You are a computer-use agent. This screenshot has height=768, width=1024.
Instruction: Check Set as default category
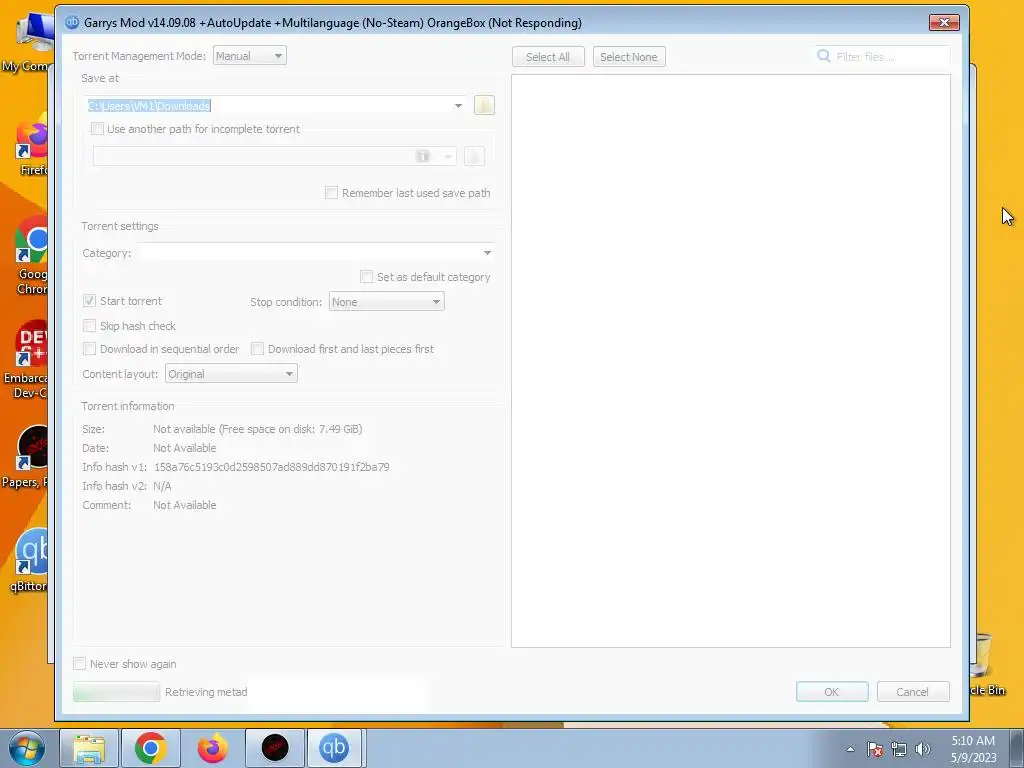(366, 277)
